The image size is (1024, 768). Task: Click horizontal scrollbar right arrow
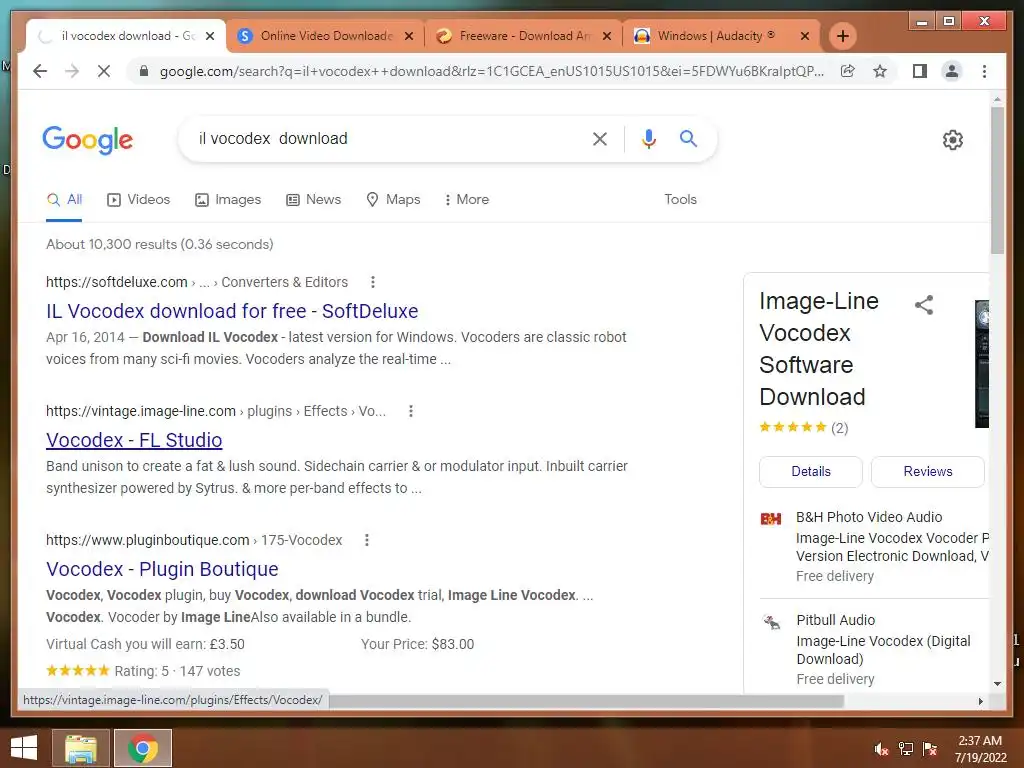(980, 701)
